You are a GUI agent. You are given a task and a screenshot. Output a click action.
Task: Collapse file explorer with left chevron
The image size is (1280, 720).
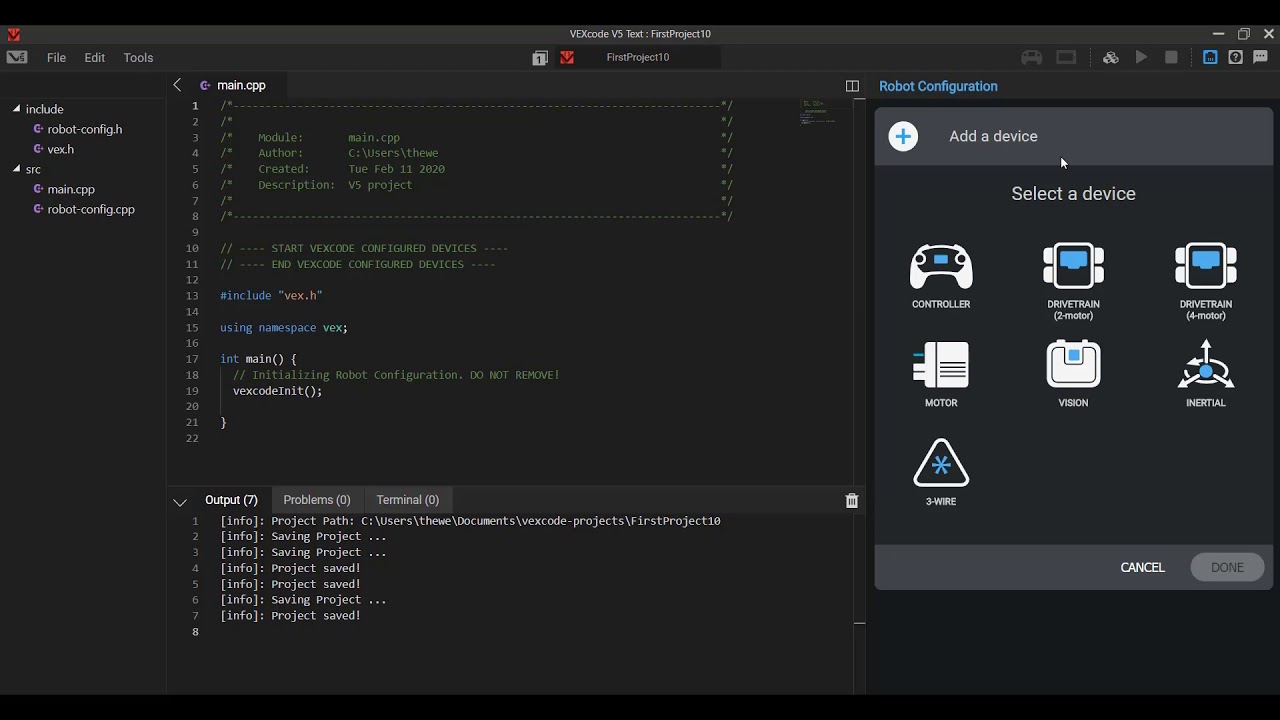click(177, 85)
